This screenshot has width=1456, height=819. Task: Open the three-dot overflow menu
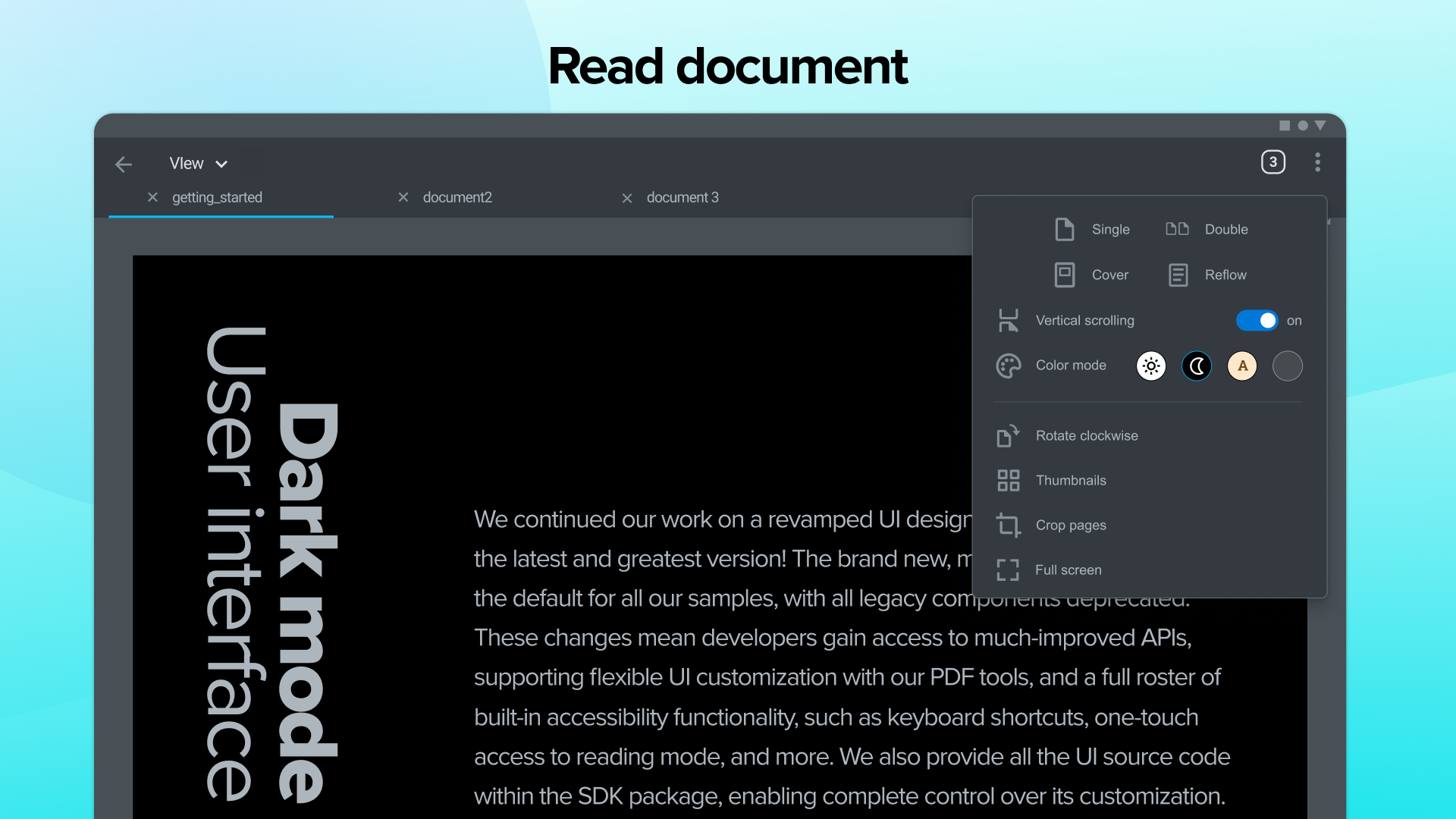(x=1317, y=162)
